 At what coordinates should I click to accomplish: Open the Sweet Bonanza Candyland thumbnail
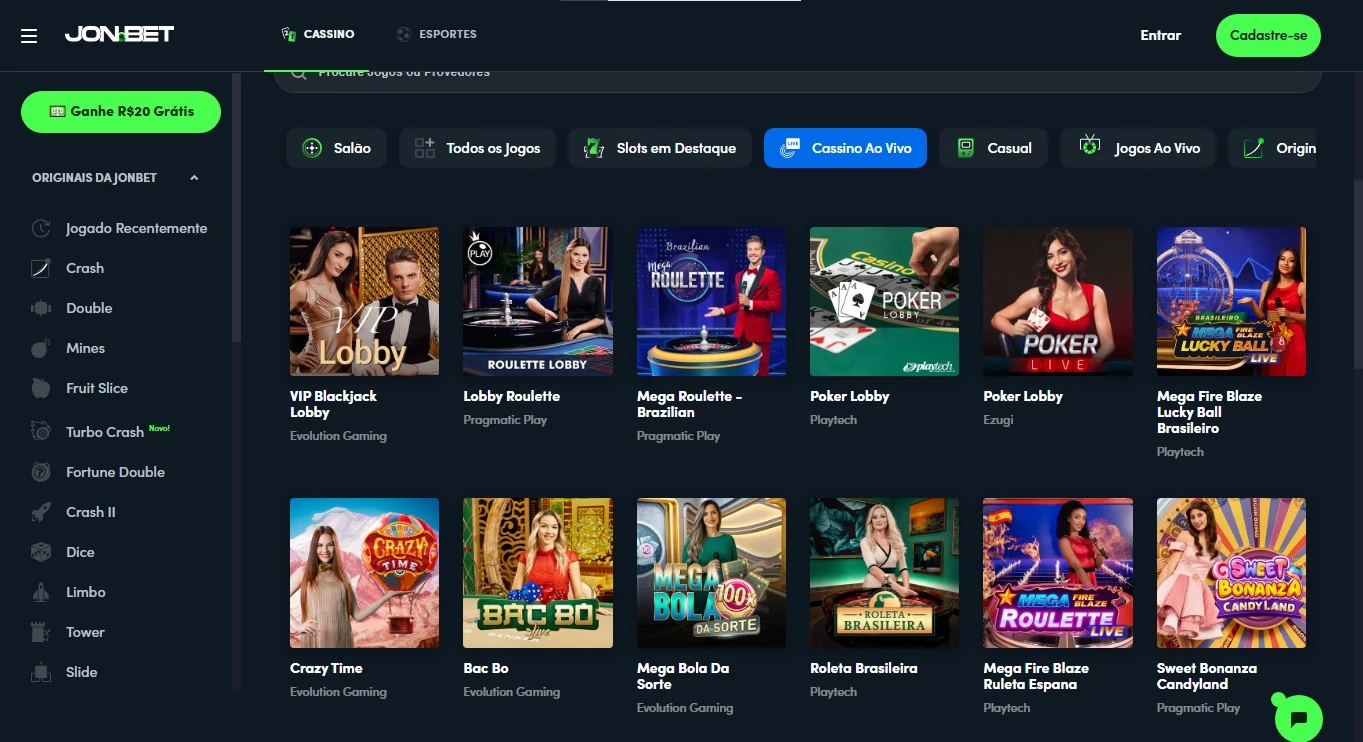point(1231,573)
